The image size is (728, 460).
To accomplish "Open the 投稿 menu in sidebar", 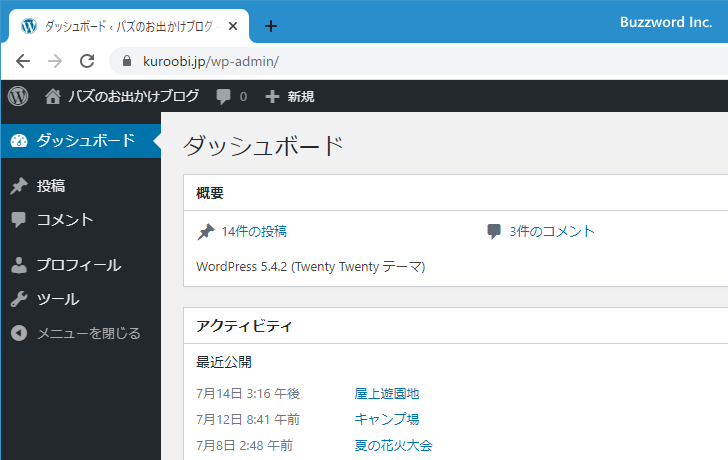I will [x=51, y=185].
